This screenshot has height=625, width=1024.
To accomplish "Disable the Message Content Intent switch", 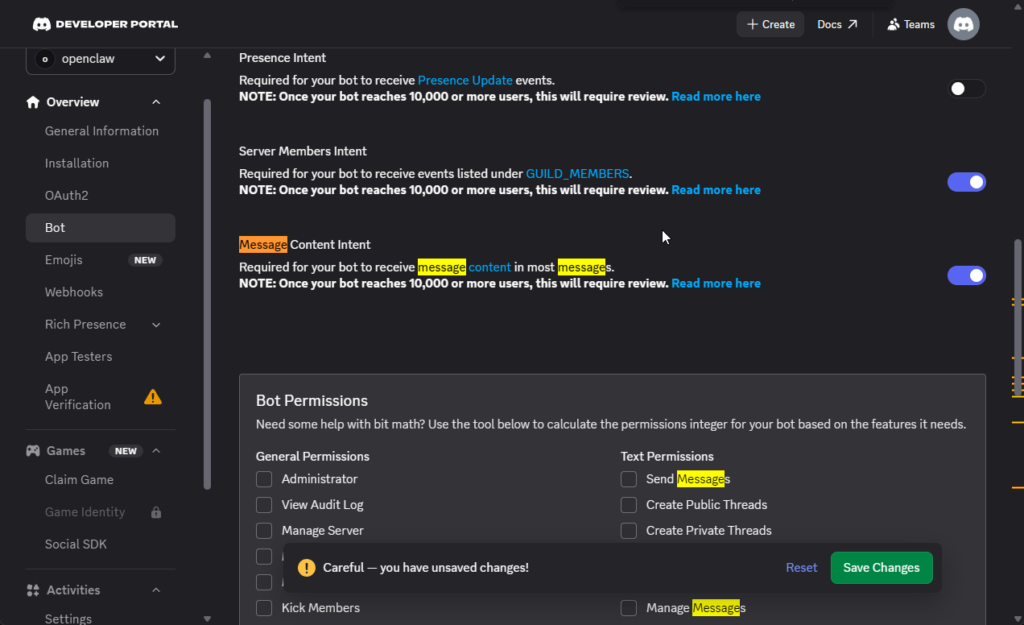I will 966,276.
